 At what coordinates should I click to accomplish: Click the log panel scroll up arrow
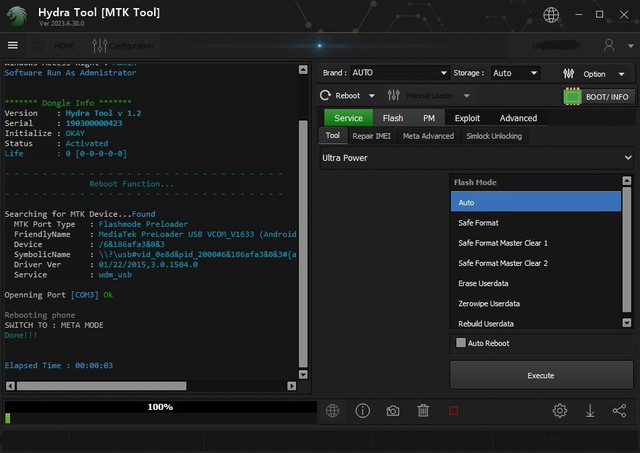[303, 69]
